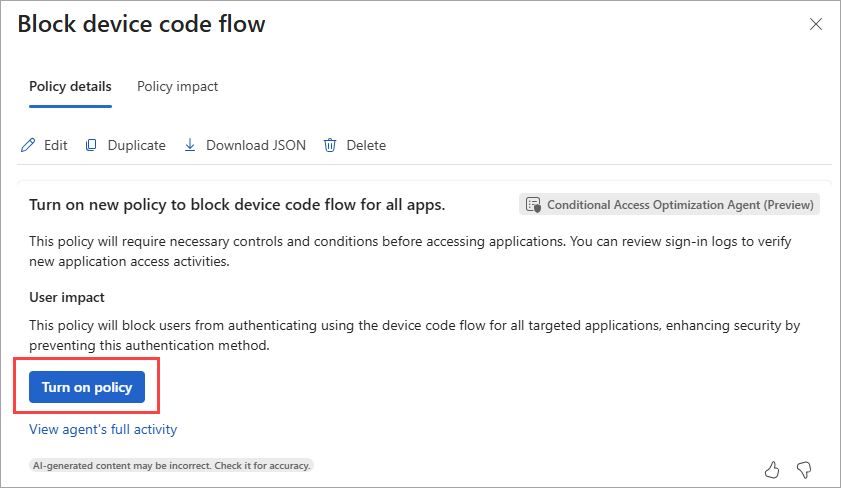This screenshot has width=841, height=488.
Task: Switch to the Policy impact tab
Action: pos(177,87)
